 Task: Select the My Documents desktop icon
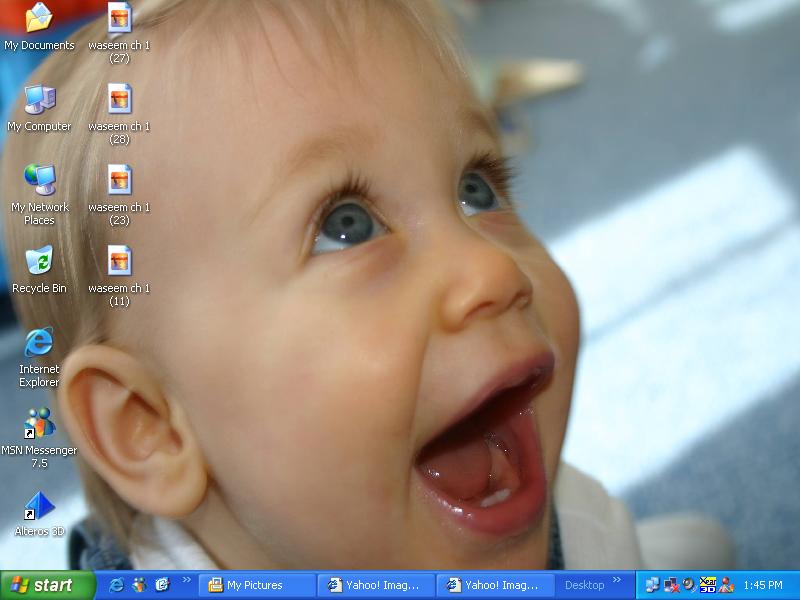[39, 27]
